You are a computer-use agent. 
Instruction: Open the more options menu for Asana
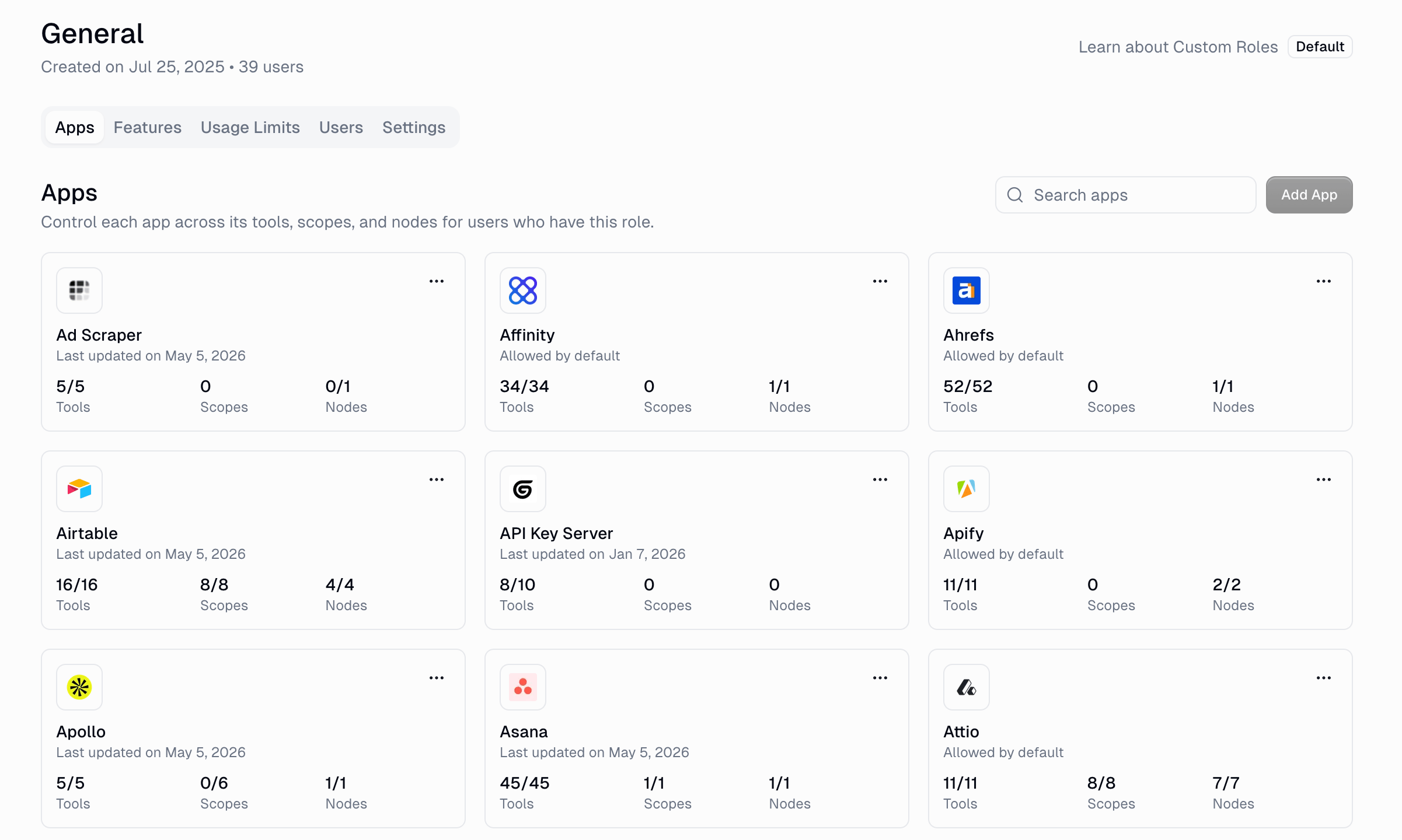coord(880,678)
